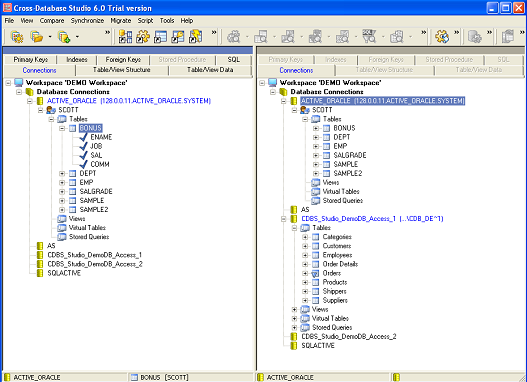Switch to Foreign Keys tab in left pane

123,59
